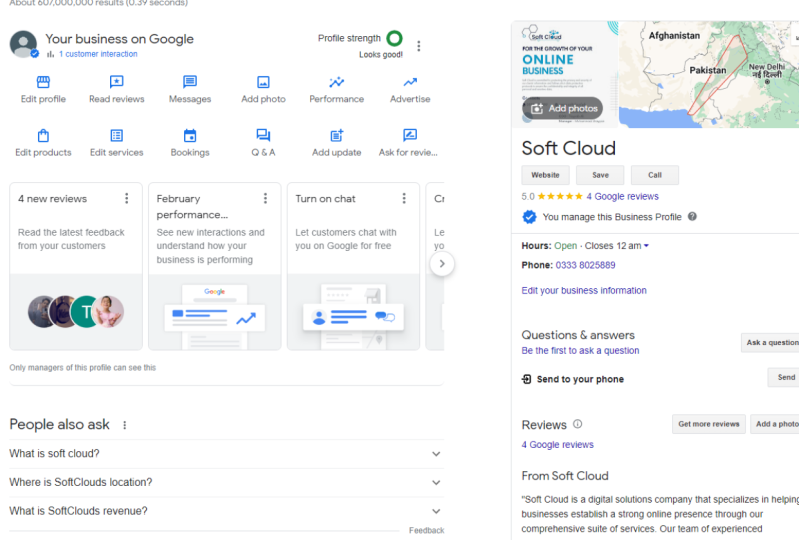799x540 pixels.
Task: Click the Soft Cloud business title
Action: point(569,148)
